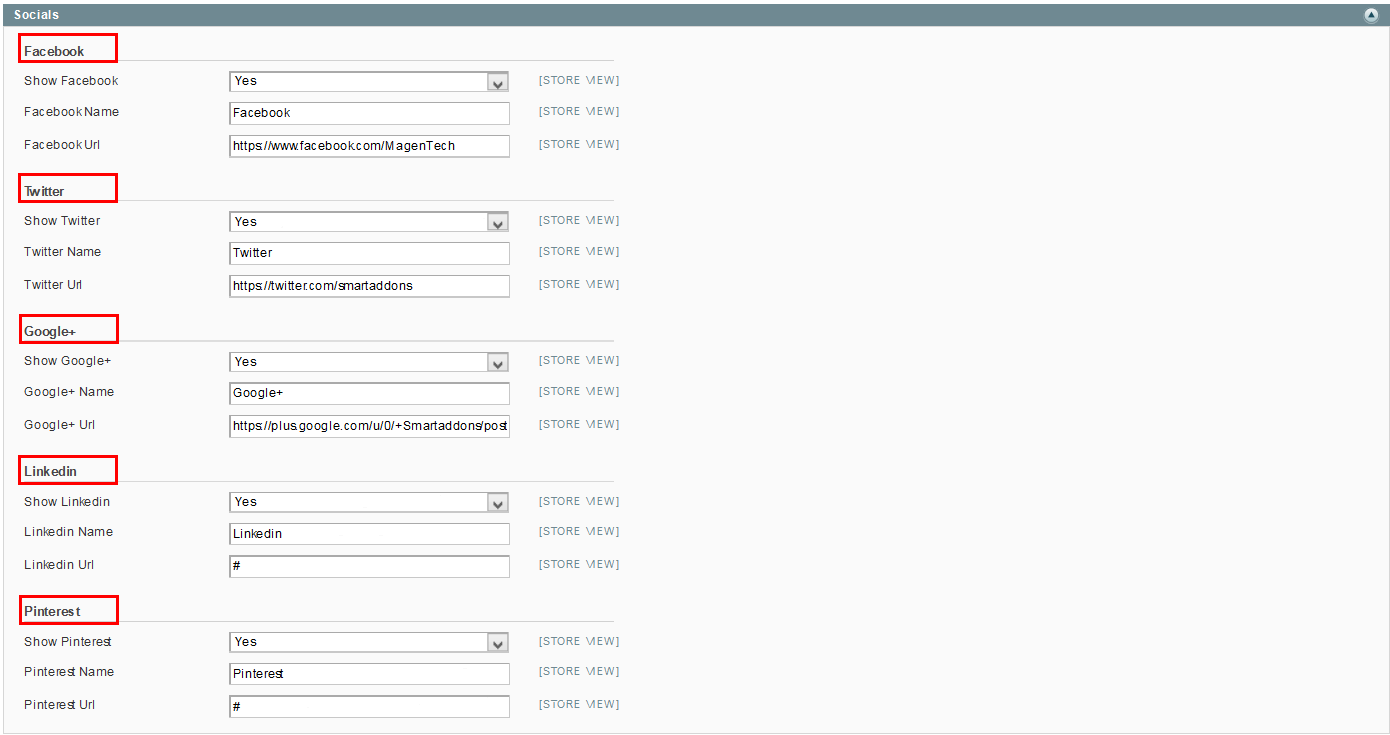Focus the Linkedin Name input field
Viewport: 1390px width, 735px height.
(x=369, y=534)
